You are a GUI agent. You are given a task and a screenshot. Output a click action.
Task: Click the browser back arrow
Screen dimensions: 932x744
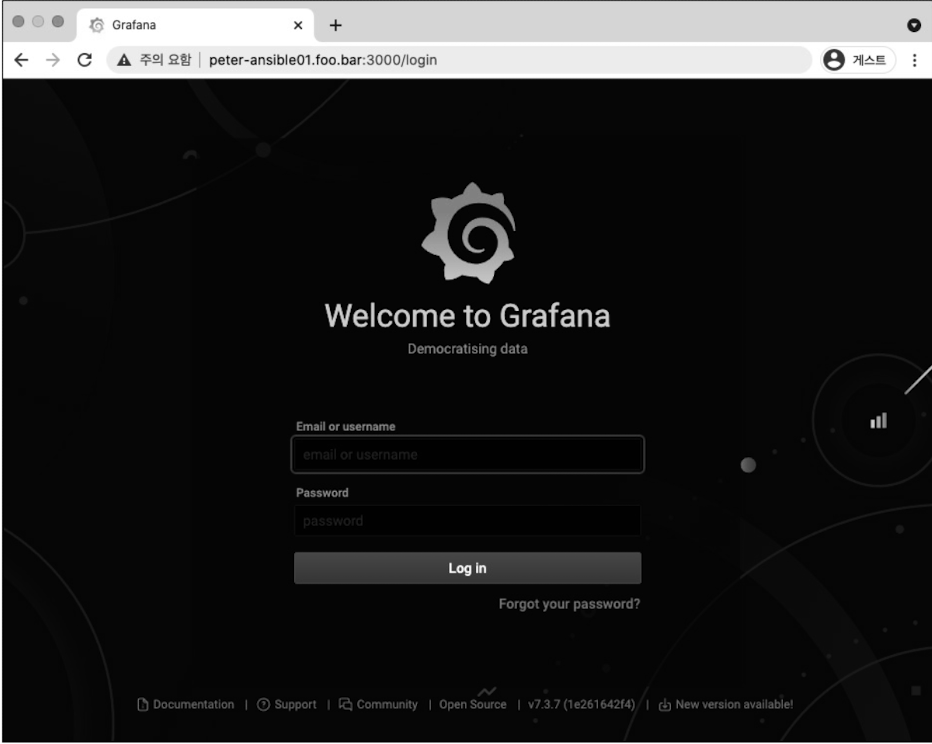(21, 60)
